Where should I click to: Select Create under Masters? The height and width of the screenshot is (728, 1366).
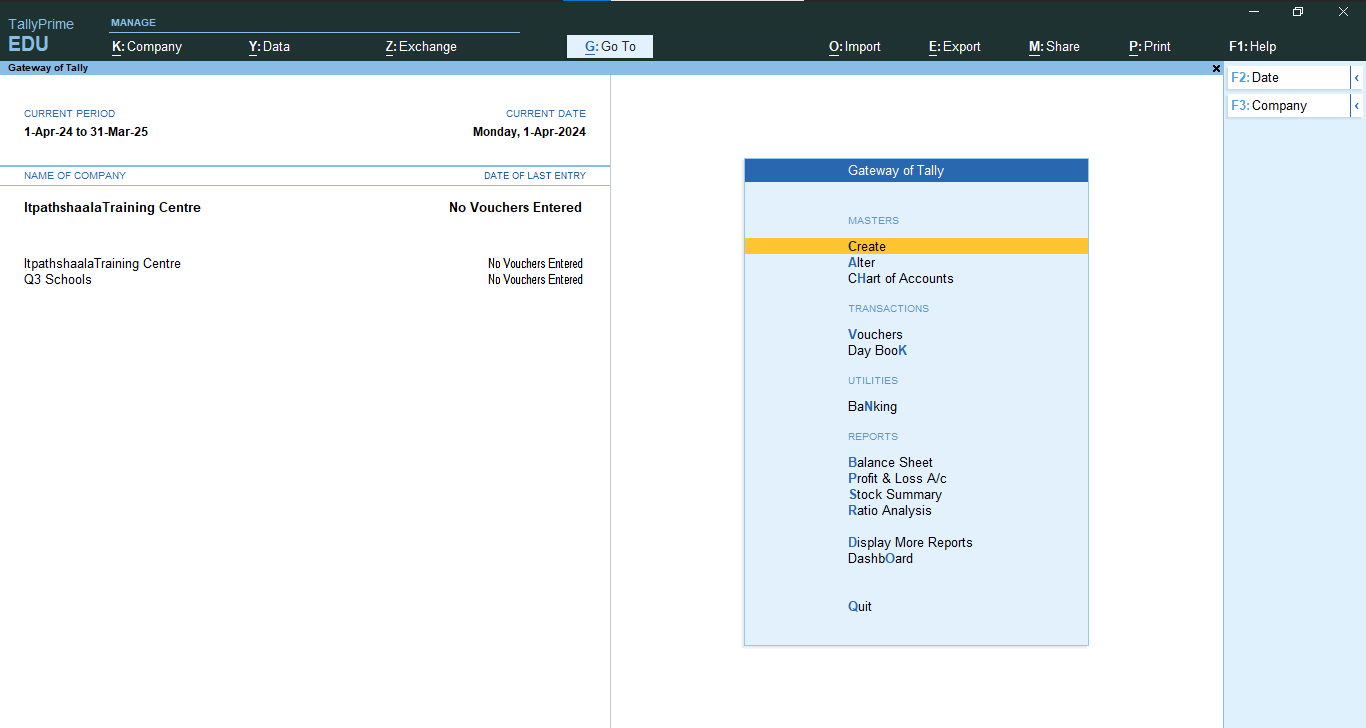[x=916, y=246]
